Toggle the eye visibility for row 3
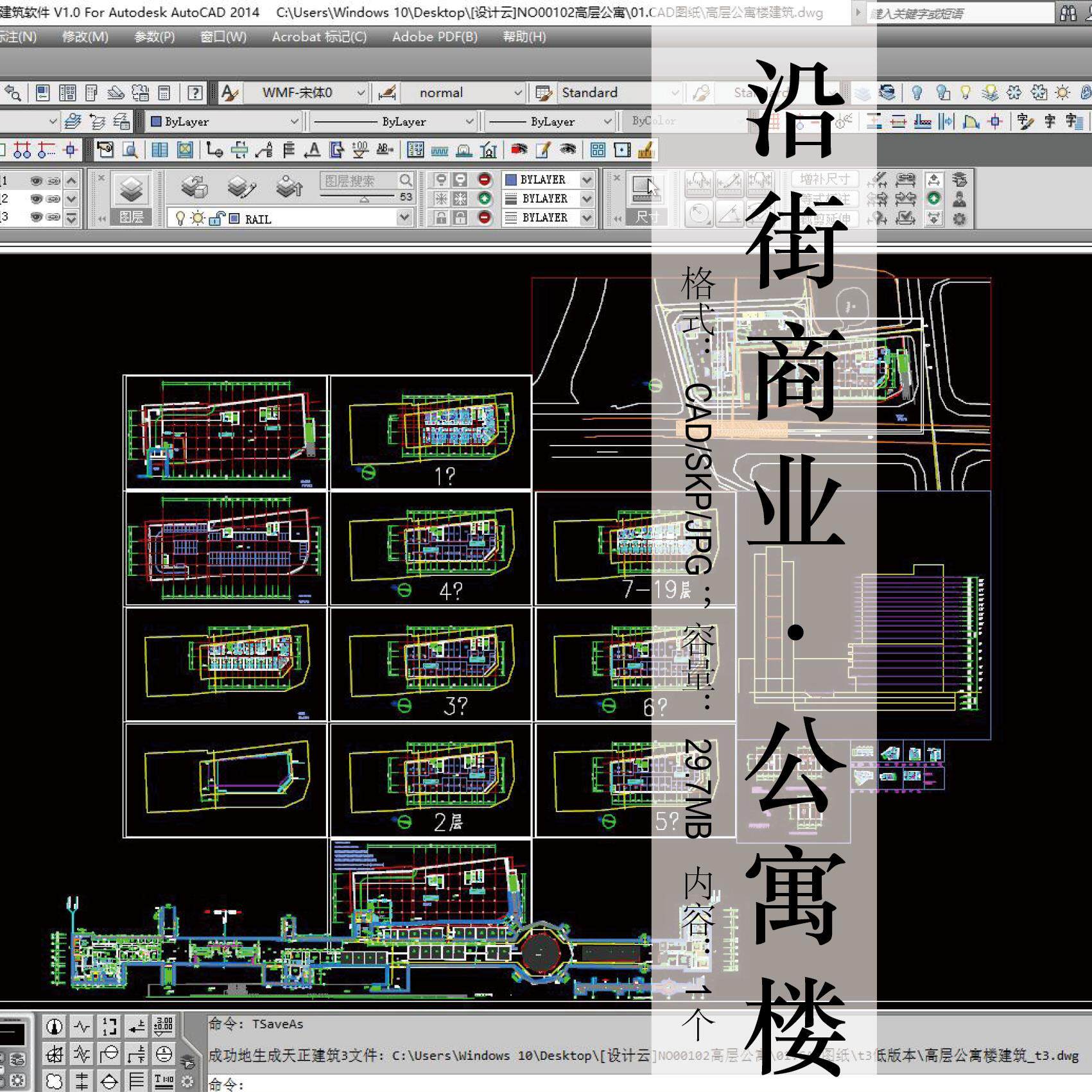 click(37, 217)
